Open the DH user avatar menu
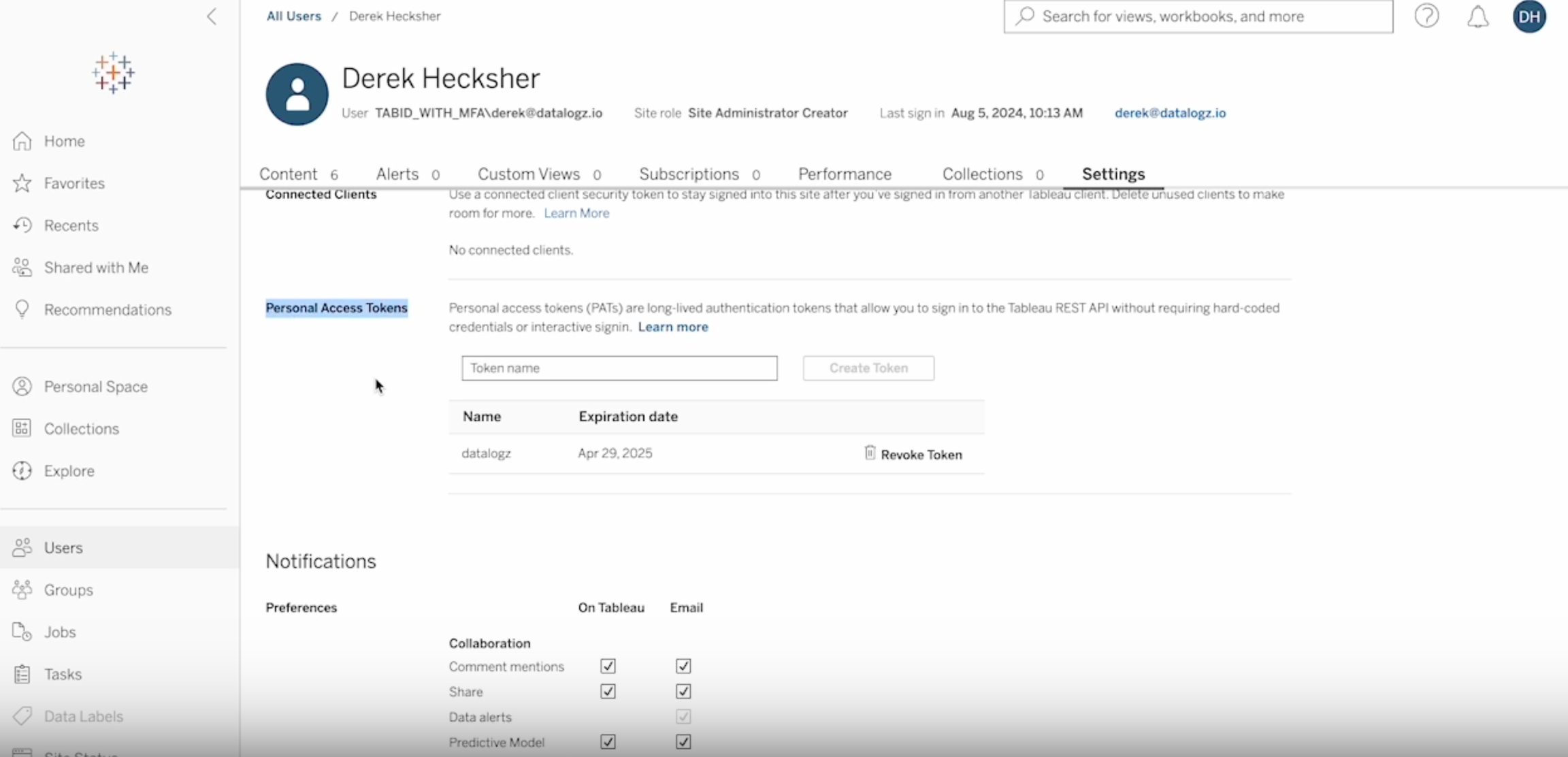The height and width of the screenshot is (757, 1568). point(1529,16)
